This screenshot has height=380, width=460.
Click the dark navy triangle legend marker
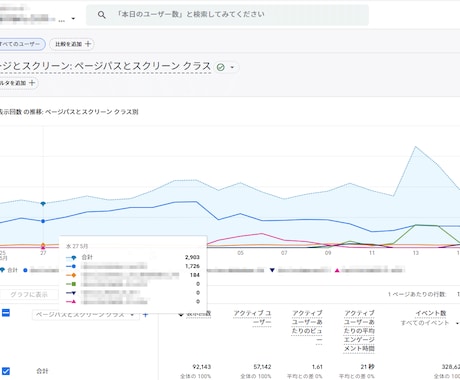click(x=272, y=270)
